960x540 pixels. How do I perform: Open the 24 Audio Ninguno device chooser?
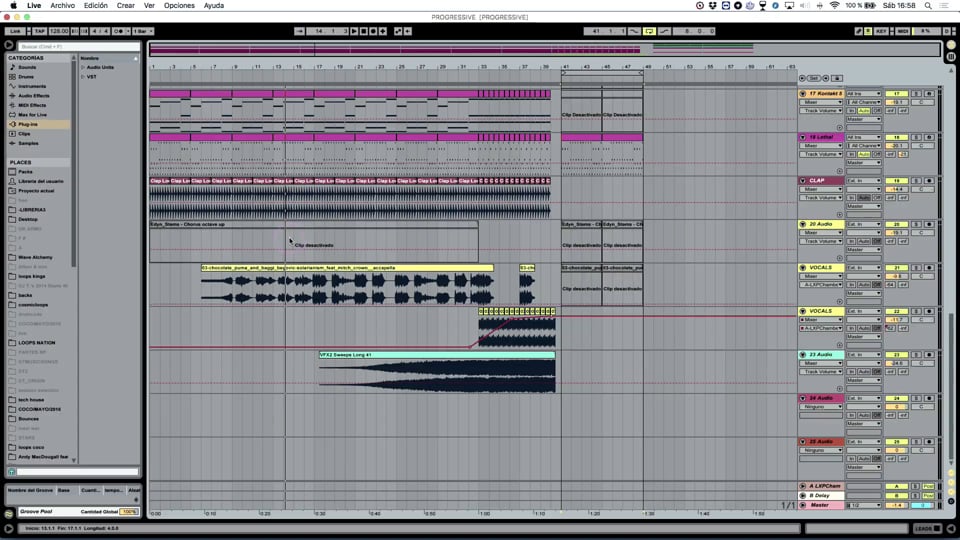[821, 407]
